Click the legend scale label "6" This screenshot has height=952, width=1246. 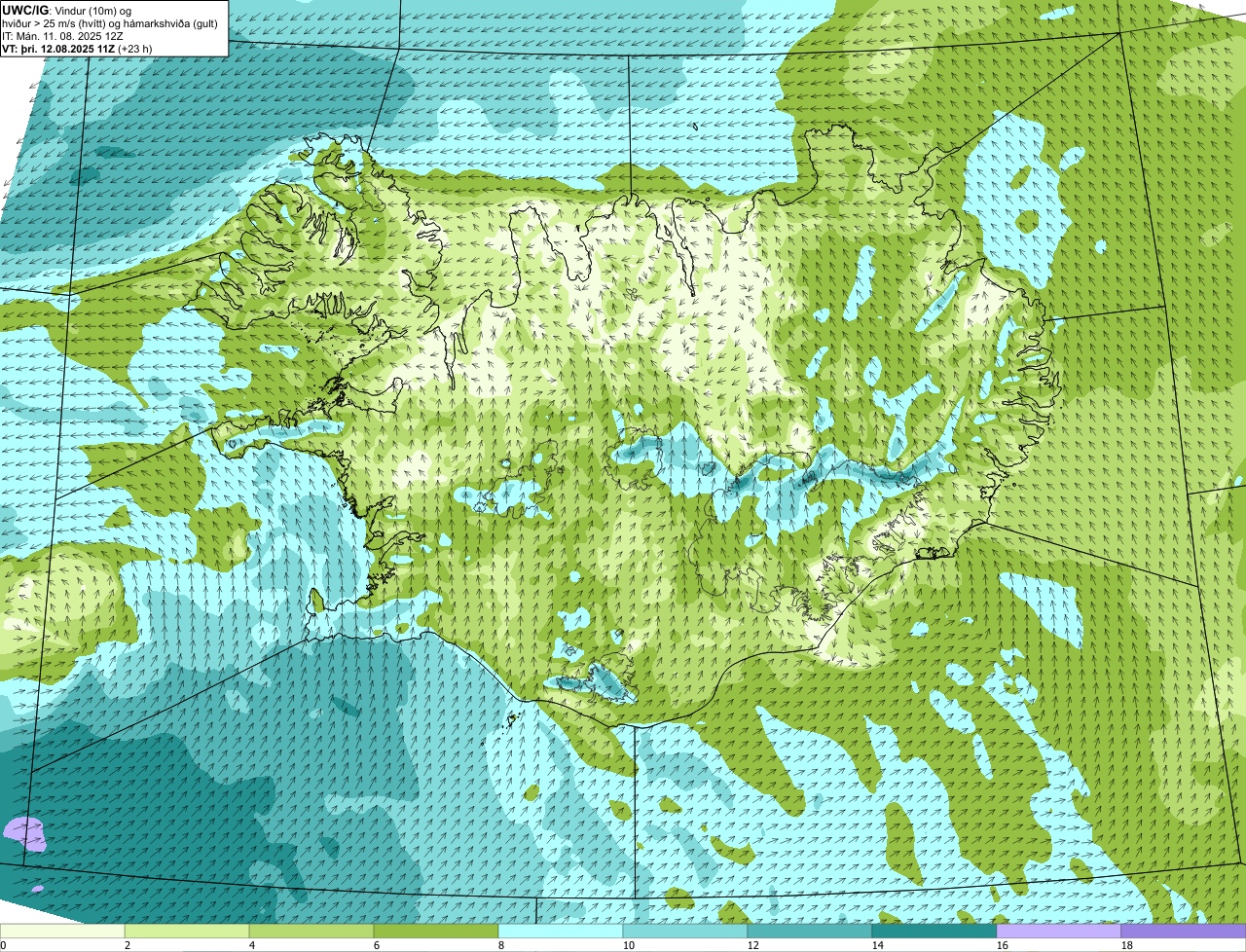click(x=377, y=945)
